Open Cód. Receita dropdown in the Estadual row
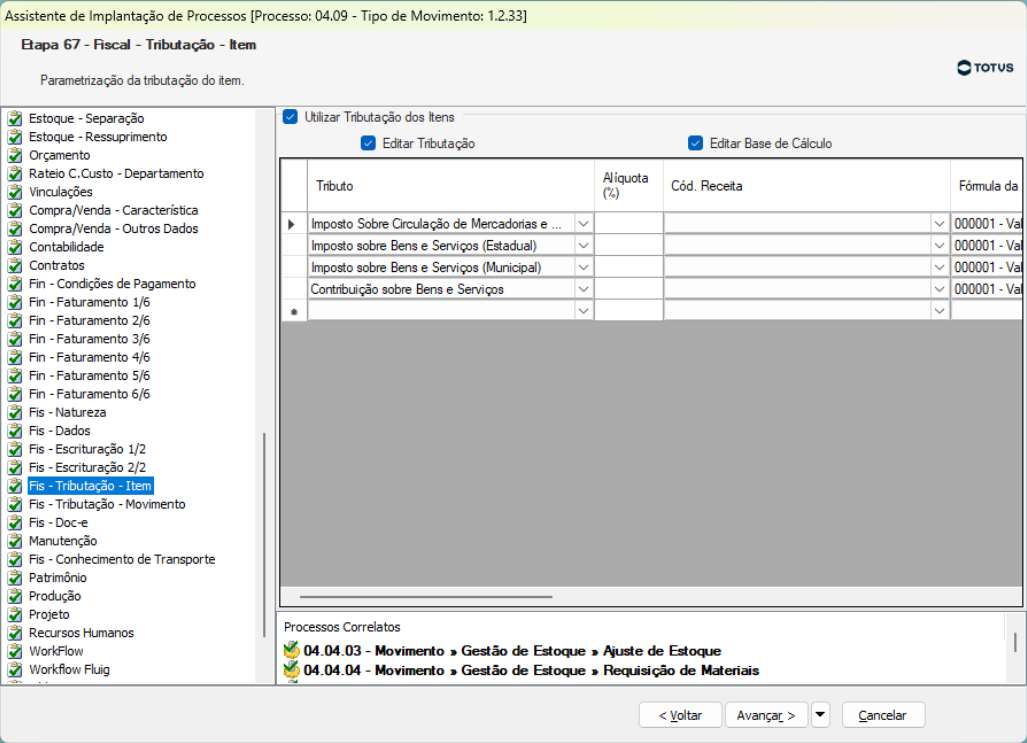1027x743 pixels. [x=939, y=246]
